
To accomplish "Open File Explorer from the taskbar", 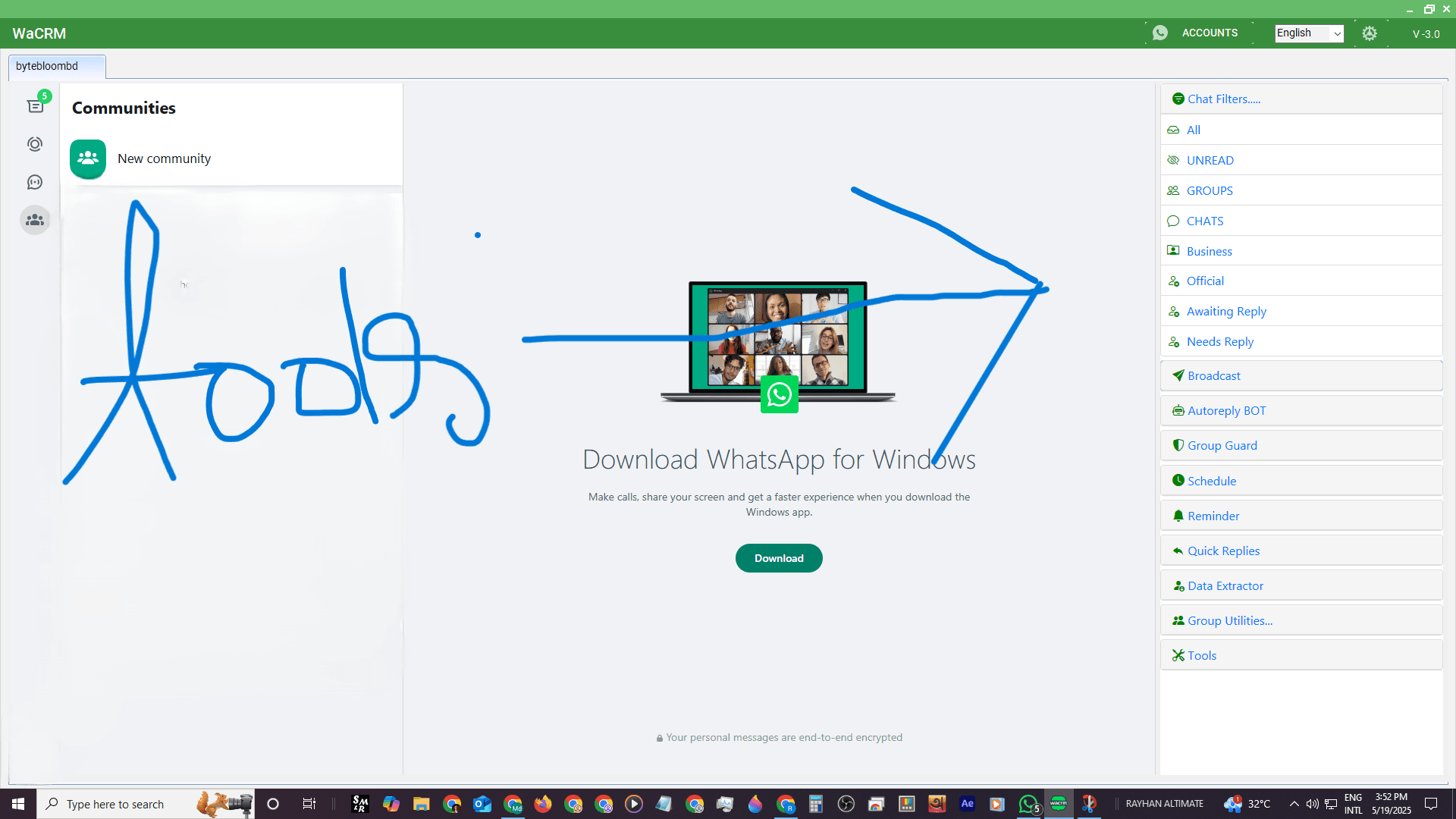I will click(422, 804).
